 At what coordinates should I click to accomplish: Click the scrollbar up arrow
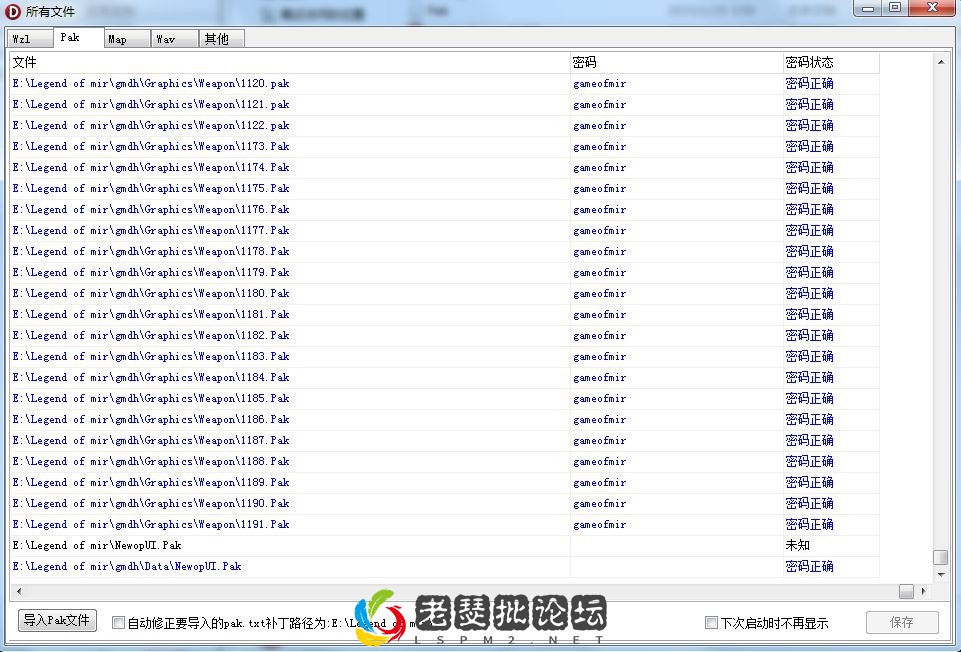941,60
